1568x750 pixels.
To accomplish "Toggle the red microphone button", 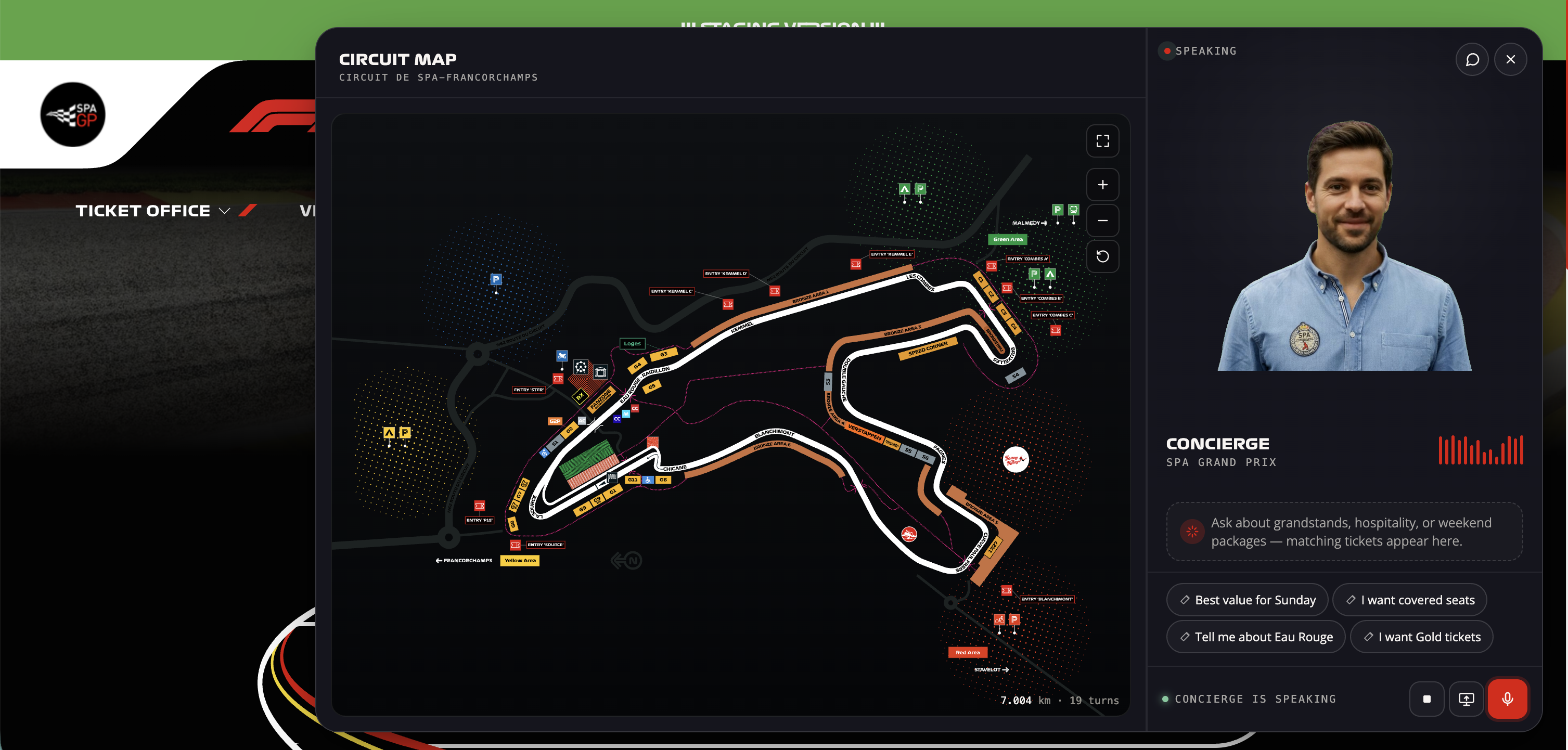I will click(x=1507, y=699).
